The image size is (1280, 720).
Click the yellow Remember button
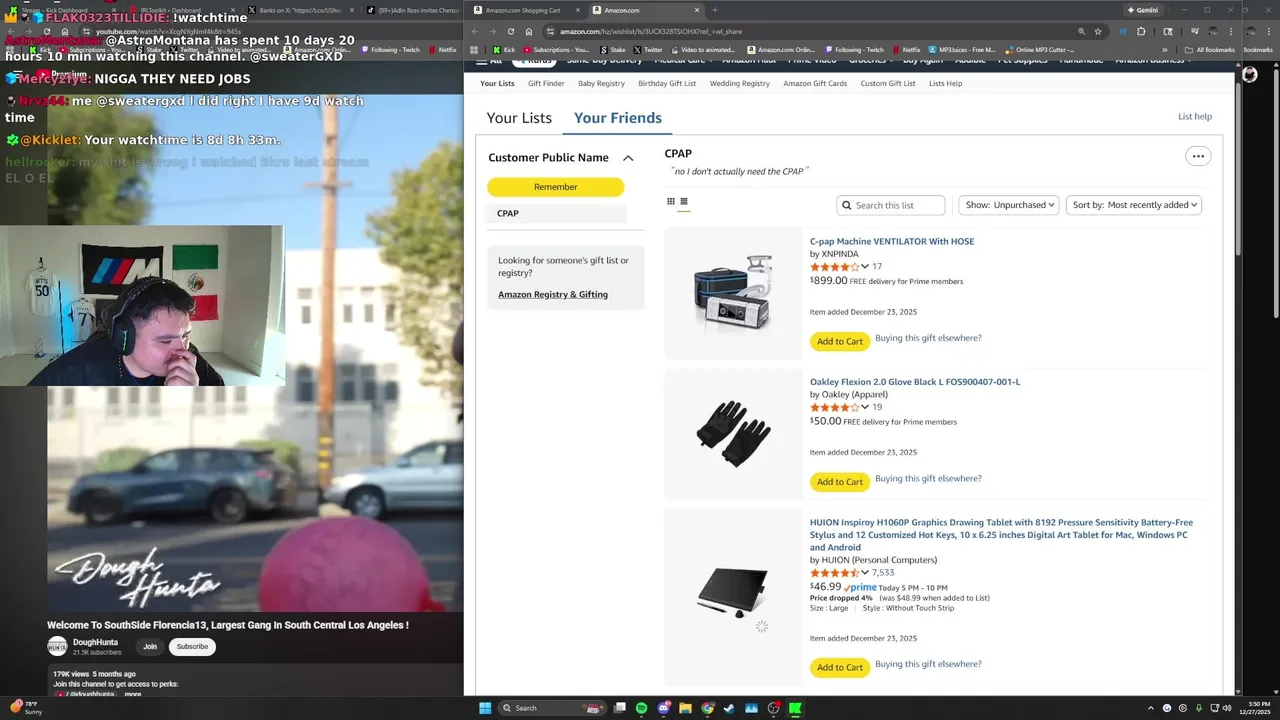pyautogui.click(x=555, y=187)
